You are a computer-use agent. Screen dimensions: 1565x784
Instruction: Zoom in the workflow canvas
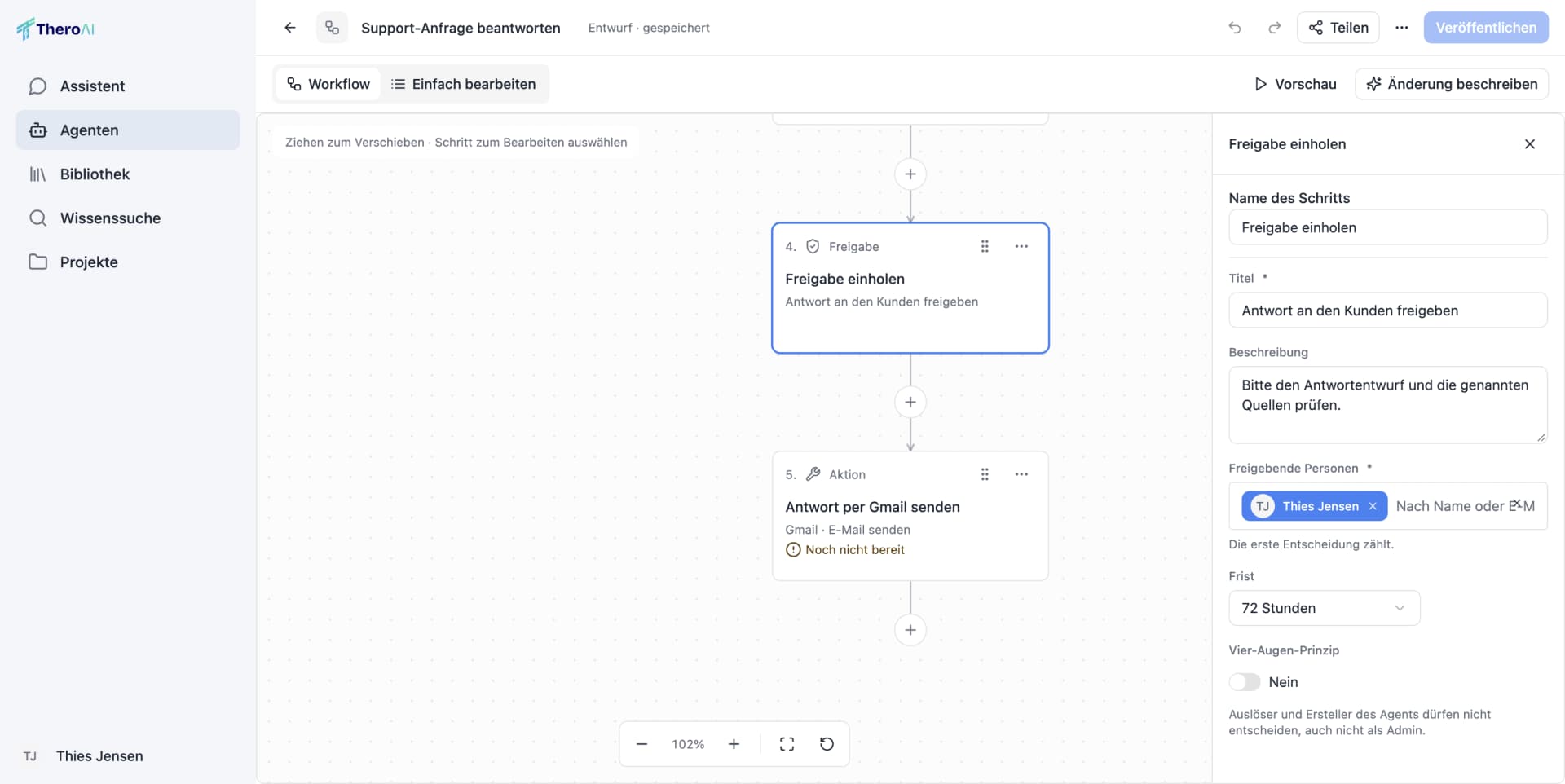(734, 744)
